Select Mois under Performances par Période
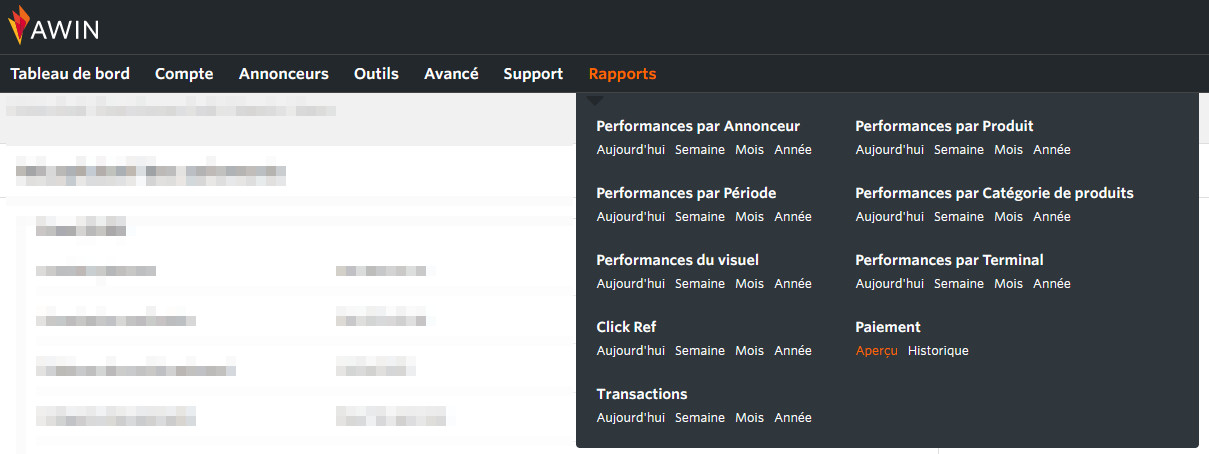Screen dimensions: 1209x454 tap(749, 217)
